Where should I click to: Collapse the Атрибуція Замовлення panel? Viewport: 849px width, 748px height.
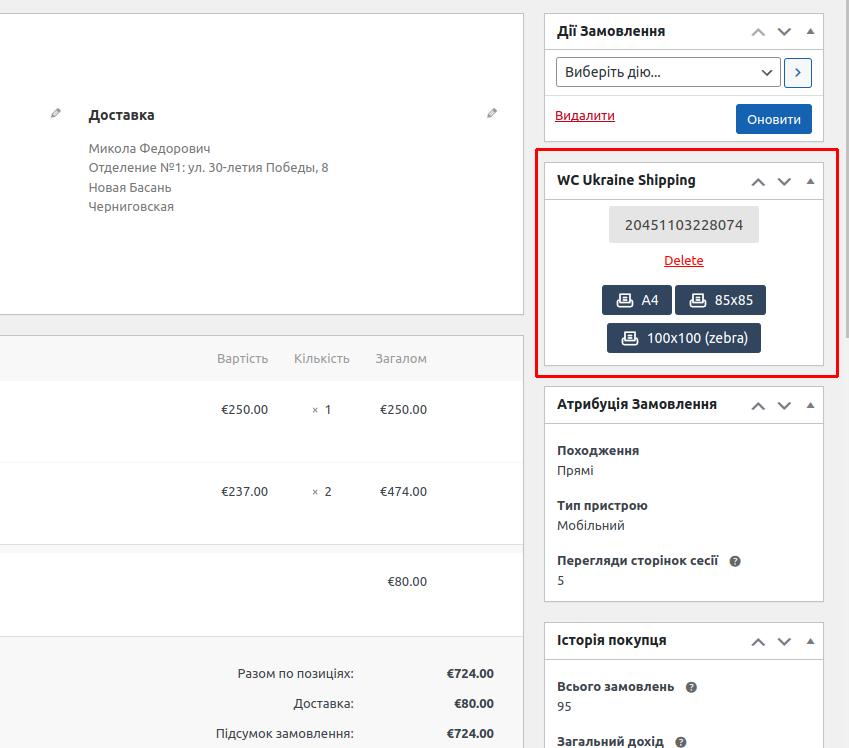[x=810, y=405]
